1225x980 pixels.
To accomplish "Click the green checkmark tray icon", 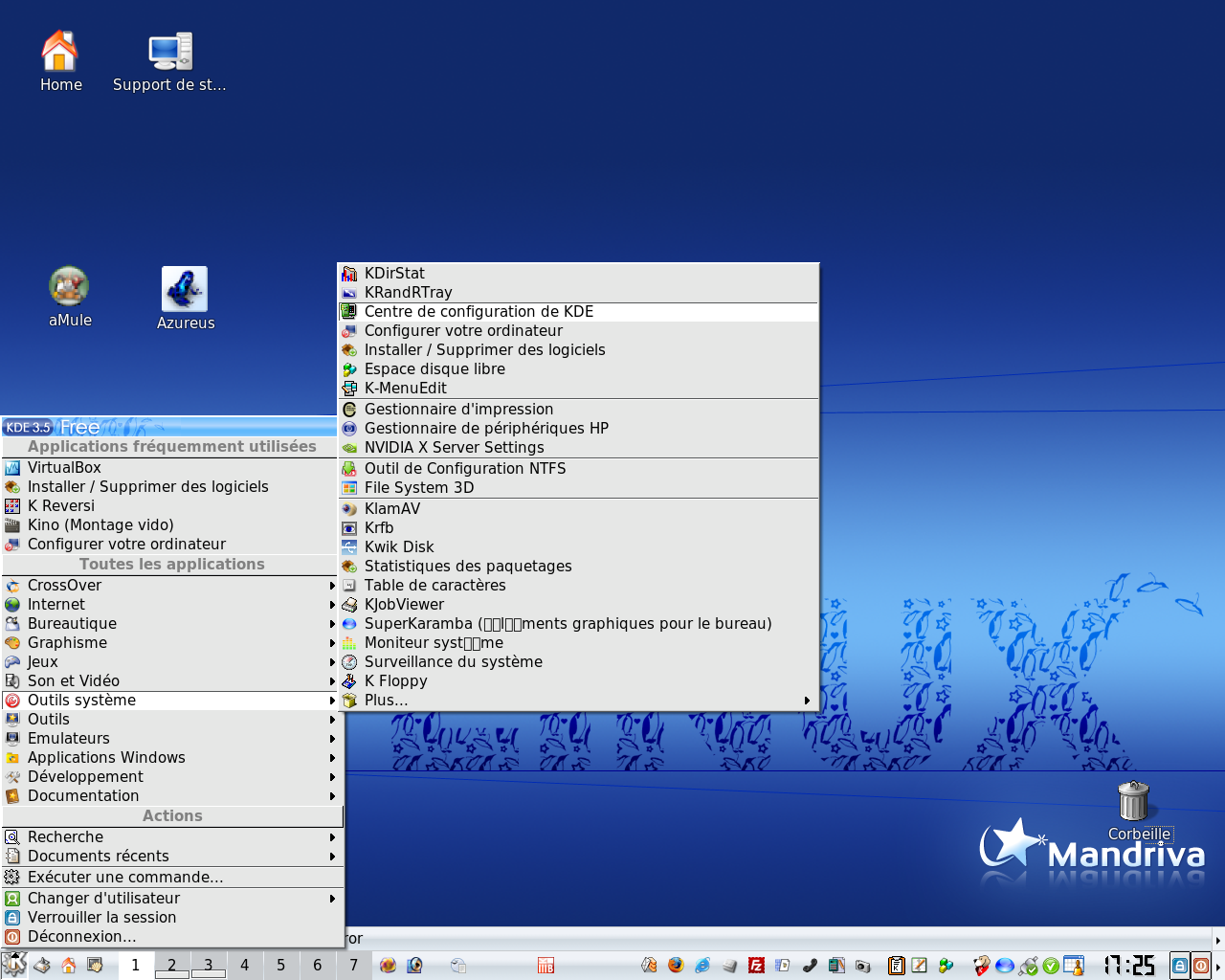I will coord(1051,966).
